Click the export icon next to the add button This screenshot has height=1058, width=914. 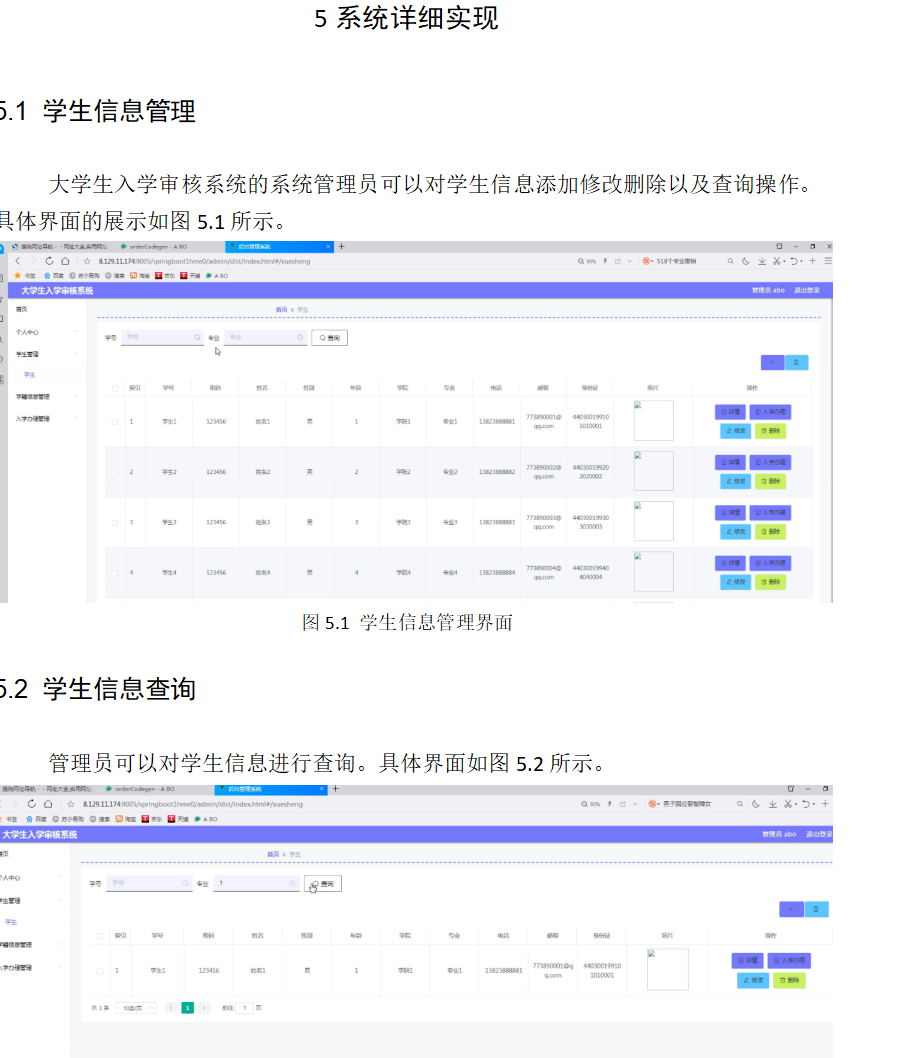click(x=797, y=362)
